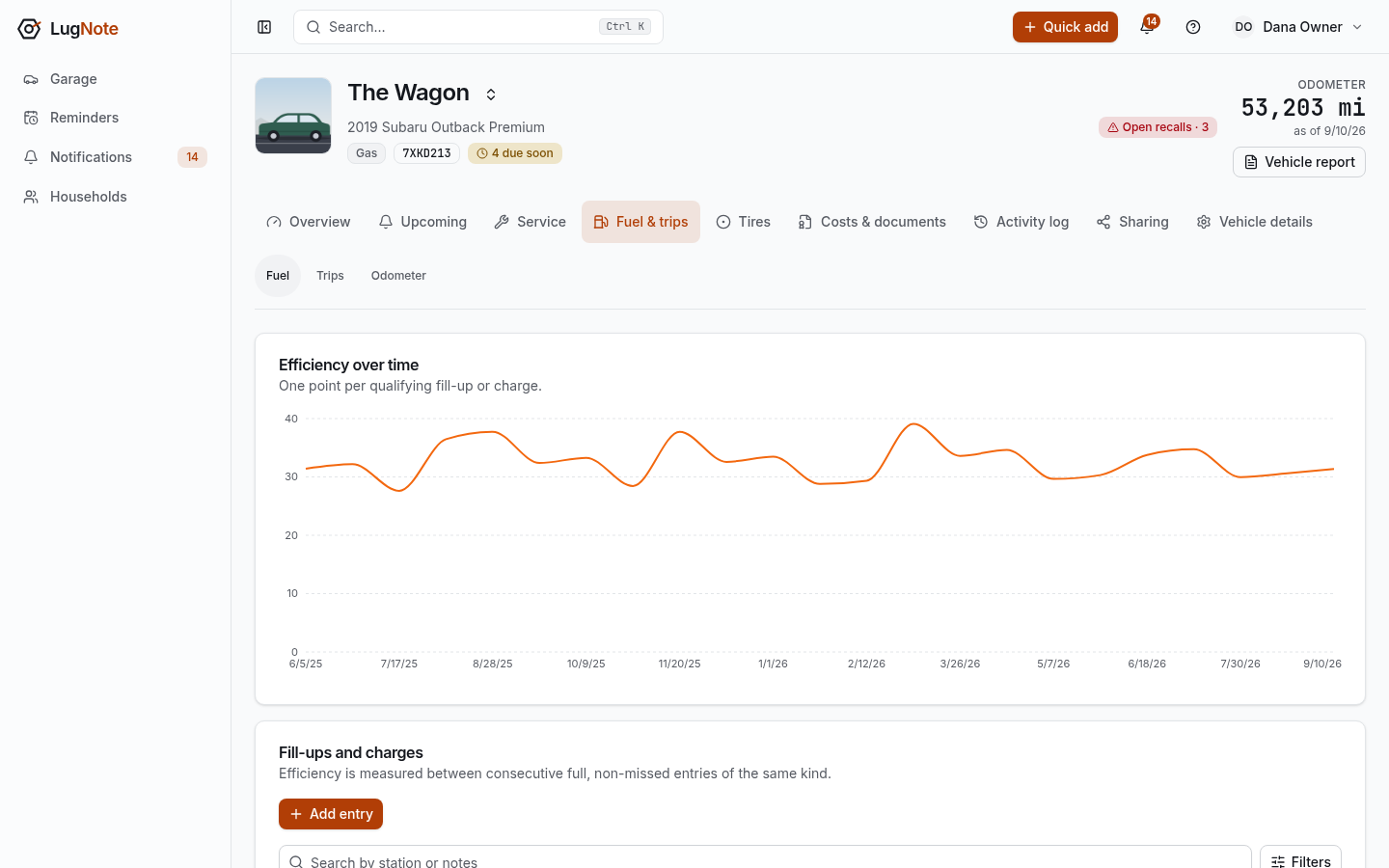Select the Fuel & trips tab
Screen dimensions: 1389x868
640,222
